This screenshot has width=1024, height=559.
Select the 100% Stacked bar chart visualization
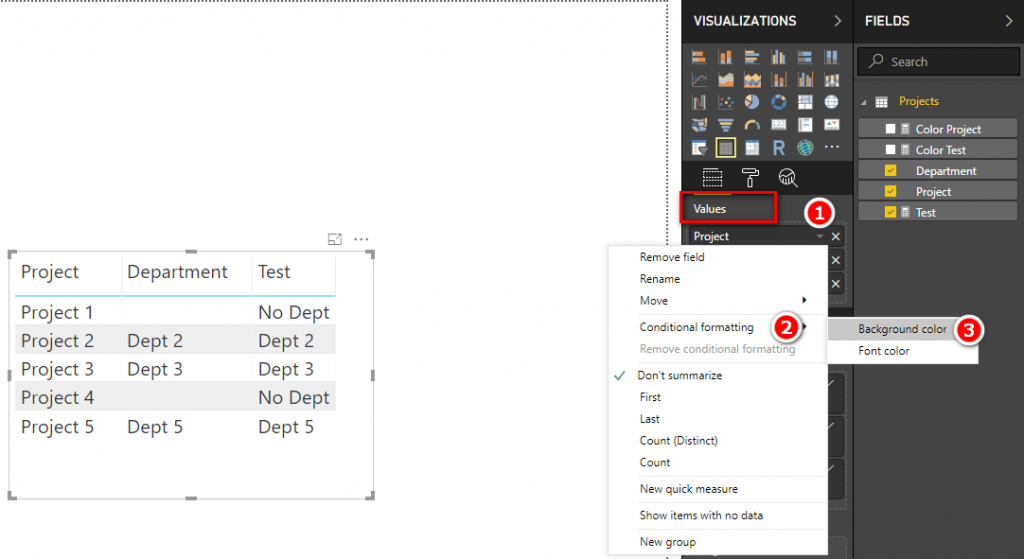(805, 57)
